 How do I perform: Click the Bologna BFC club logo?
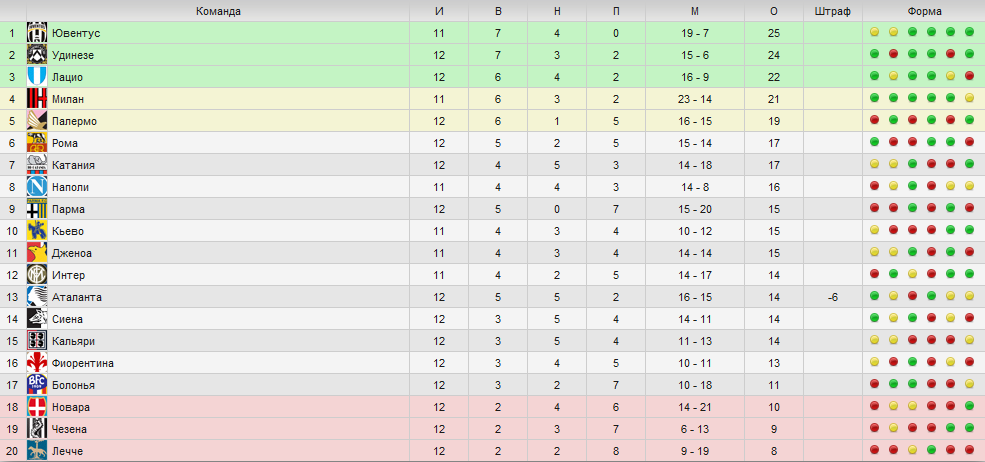pos(36,385)
